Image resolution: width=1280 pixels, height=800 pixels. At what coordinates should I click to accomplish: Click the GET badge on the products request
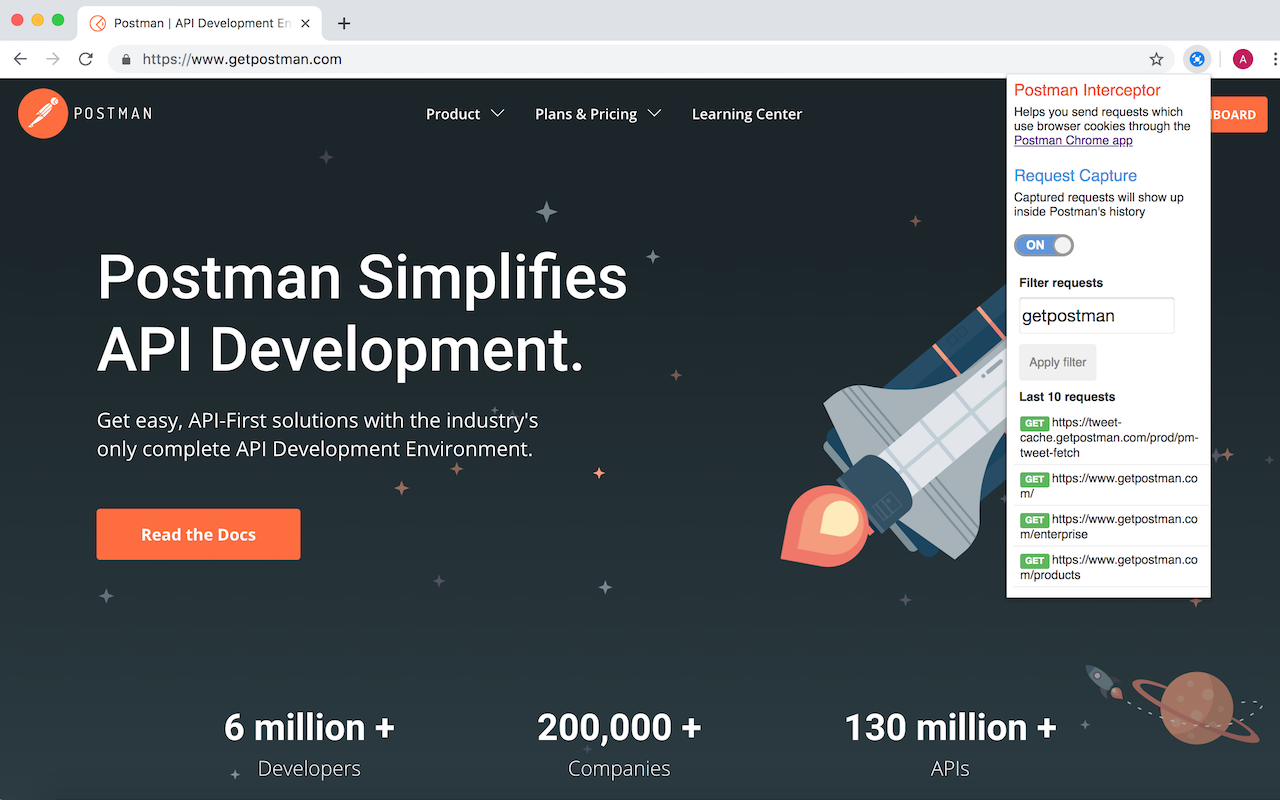coord(1034,561)
